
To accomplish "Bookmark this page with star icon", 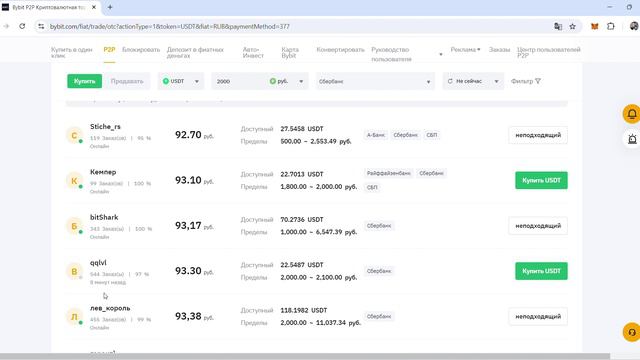I will click(573, 26).
